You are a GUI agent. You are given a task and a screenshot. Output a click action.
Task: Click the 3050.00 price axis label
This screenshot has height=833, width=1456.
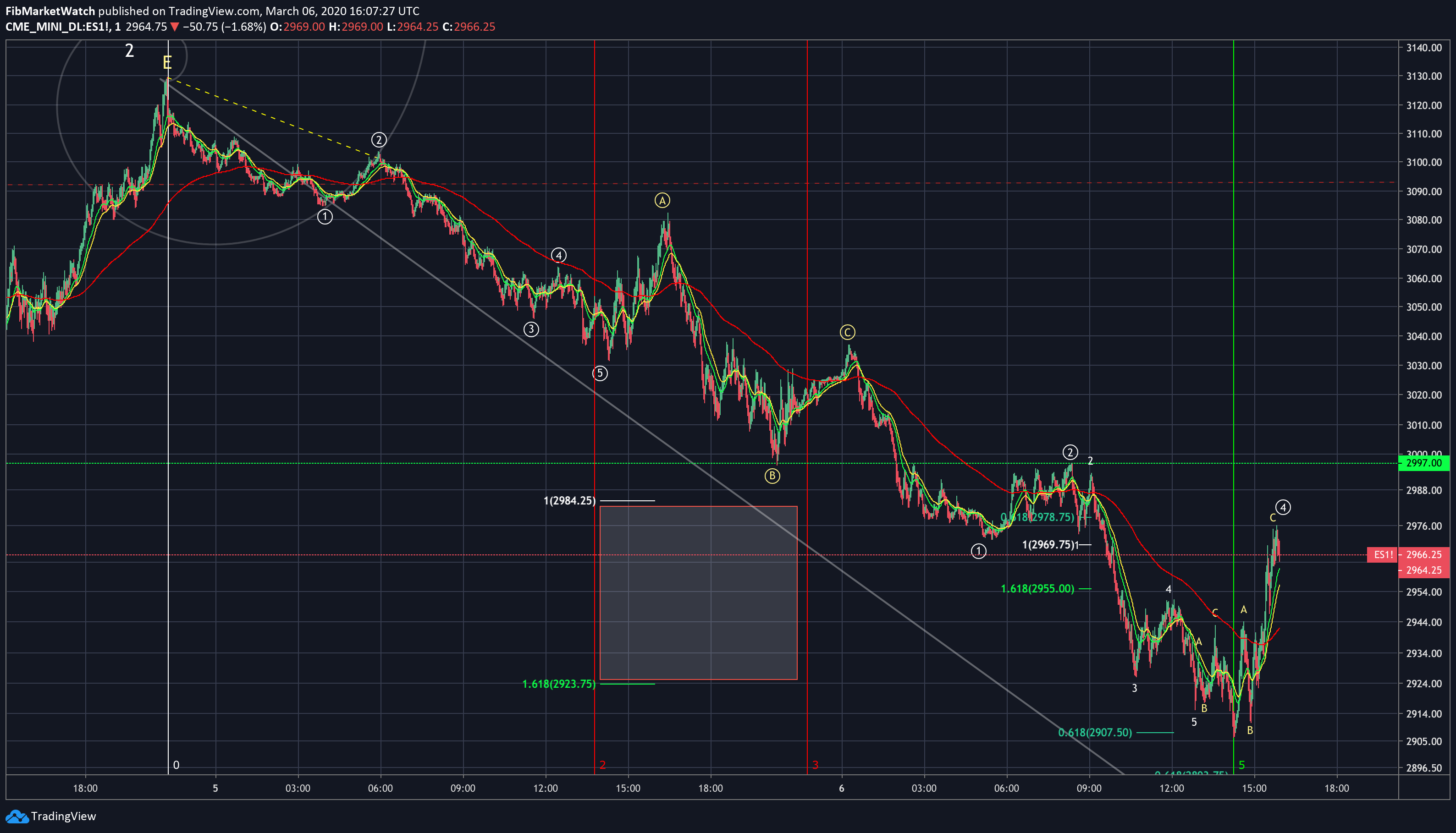pyautogui.click(x=1423, y=307)
